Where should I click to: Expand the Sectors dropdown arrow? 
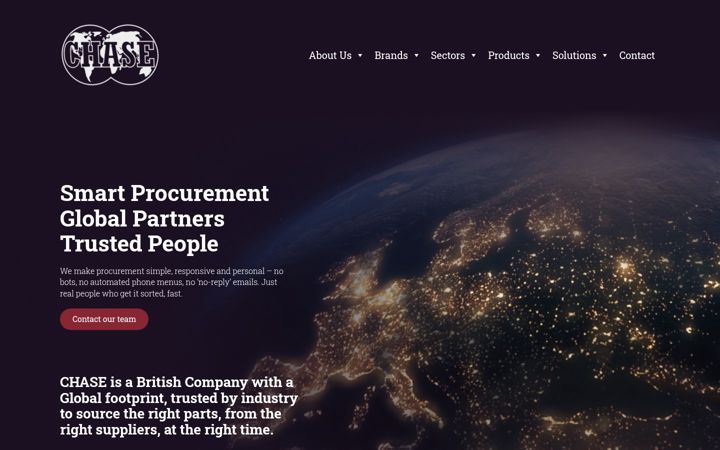(x=473, y=56)
